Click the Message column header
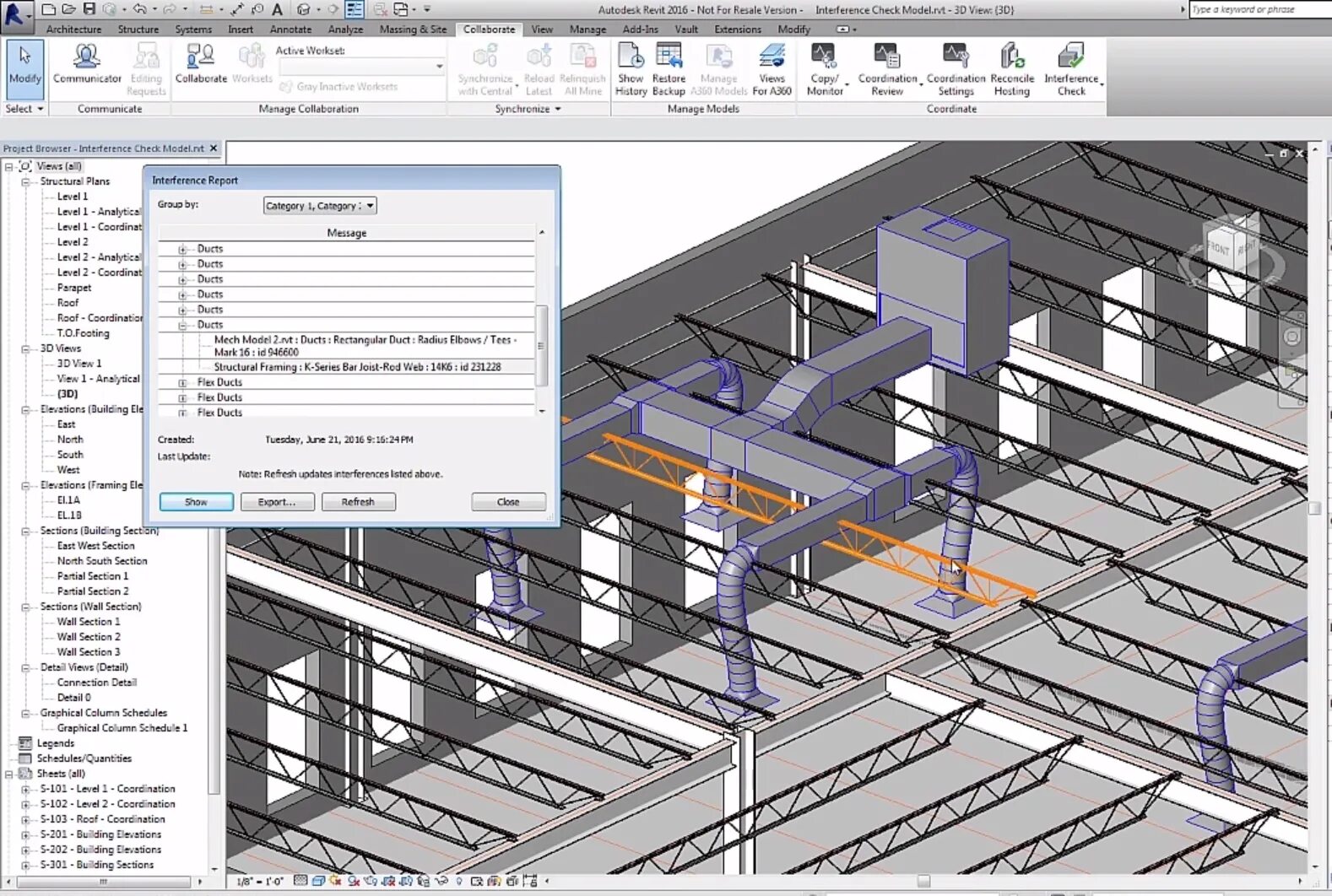Image resolution: width=1332 pixels, height=896 pixels. pyautogui.click(x=346, y=233)
